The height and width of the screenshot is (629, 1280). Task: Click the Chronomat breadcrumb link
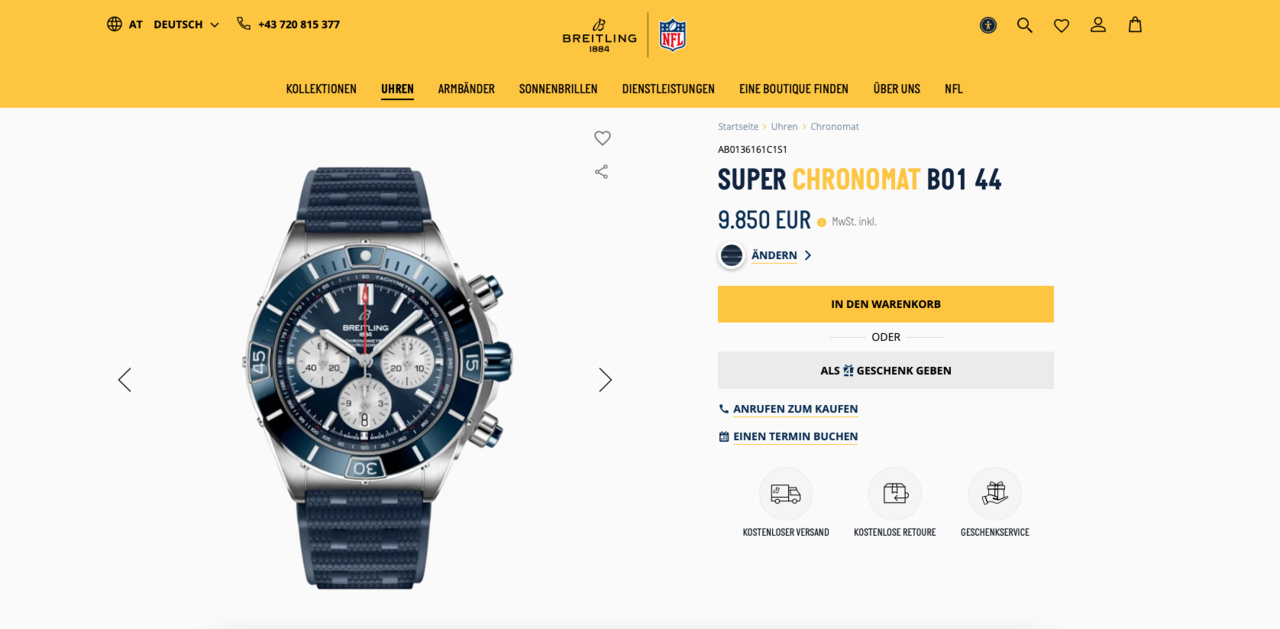834,127
